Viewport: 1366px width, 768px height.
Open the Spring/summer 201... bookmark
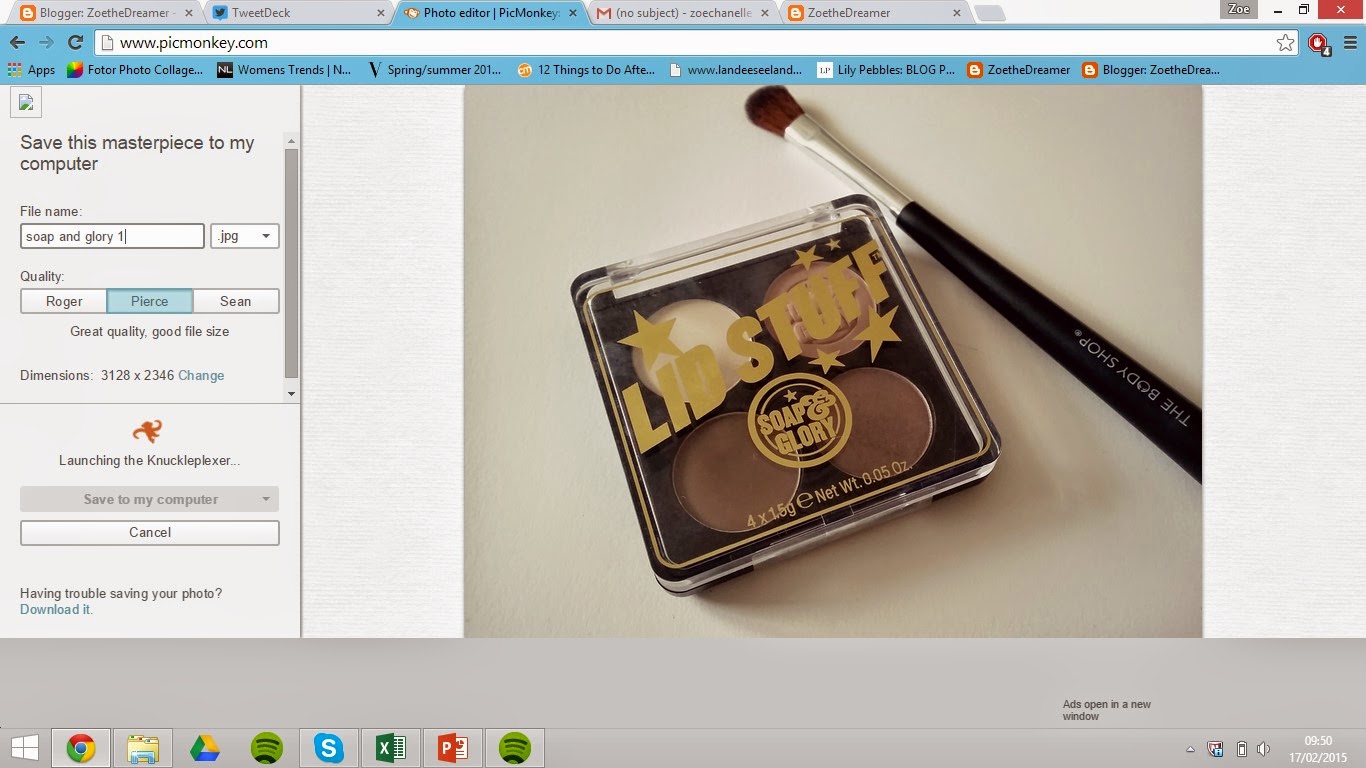434,70
